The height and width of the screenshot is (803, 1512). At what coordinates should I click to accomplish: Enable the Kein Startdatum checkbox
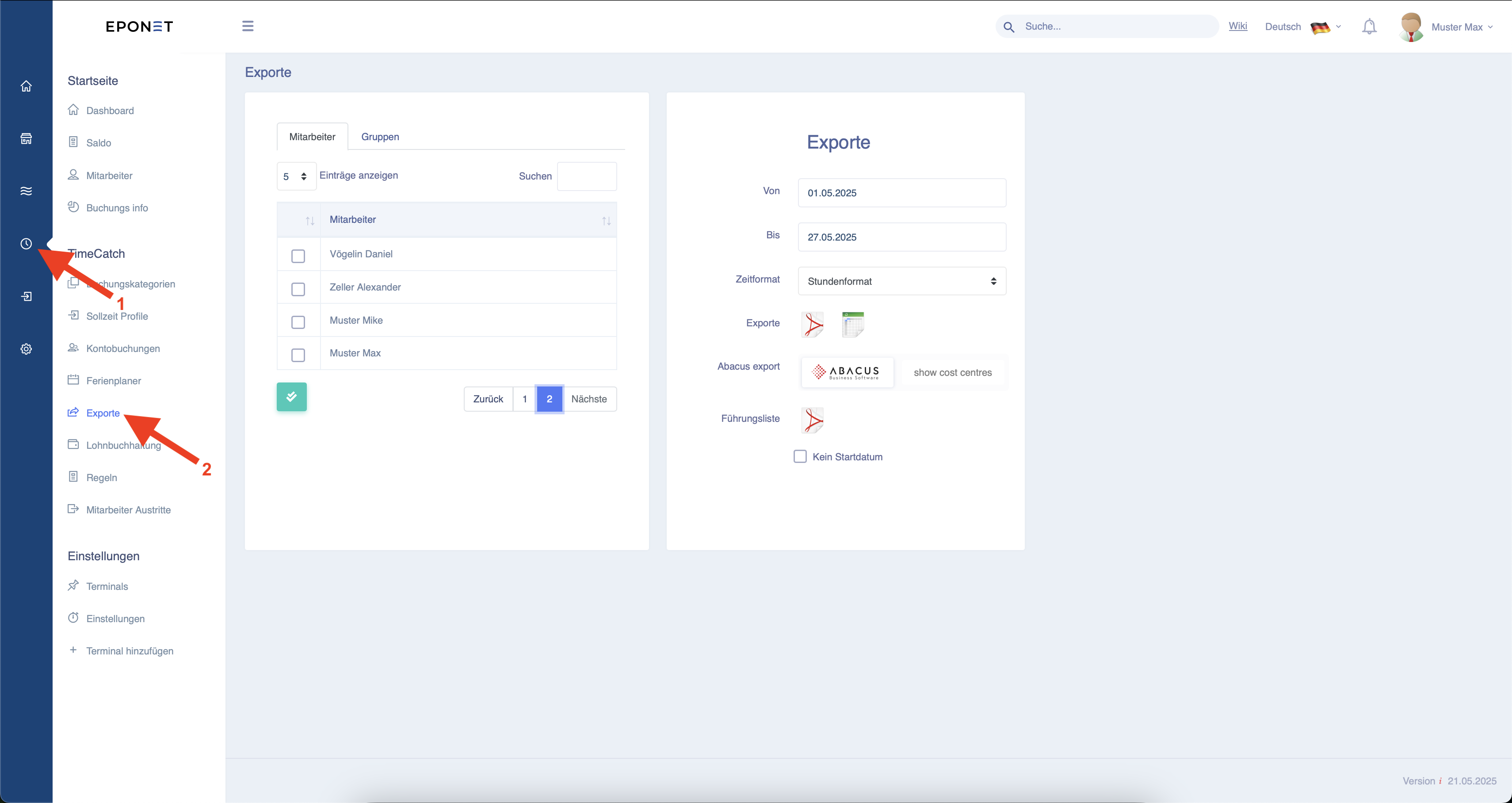(x=800, y=457)
